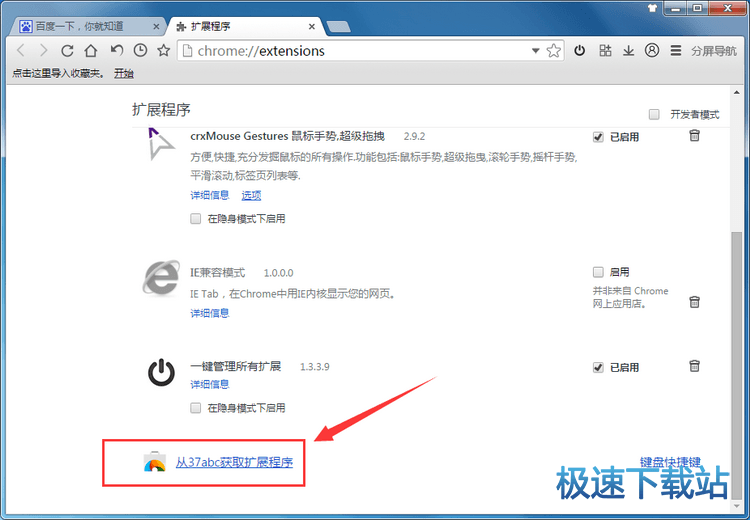Click the page vertical scrollbar thumb
Screen dimensions: 750x520
[x=736, y=364]
